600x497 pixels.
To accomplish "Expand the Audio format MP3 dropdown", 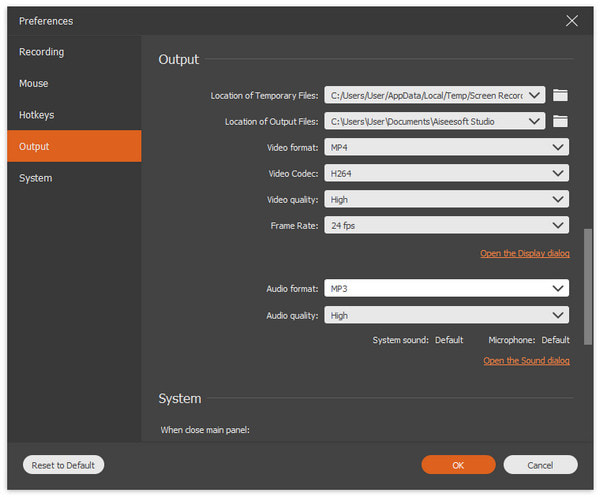I will point(447,288).
